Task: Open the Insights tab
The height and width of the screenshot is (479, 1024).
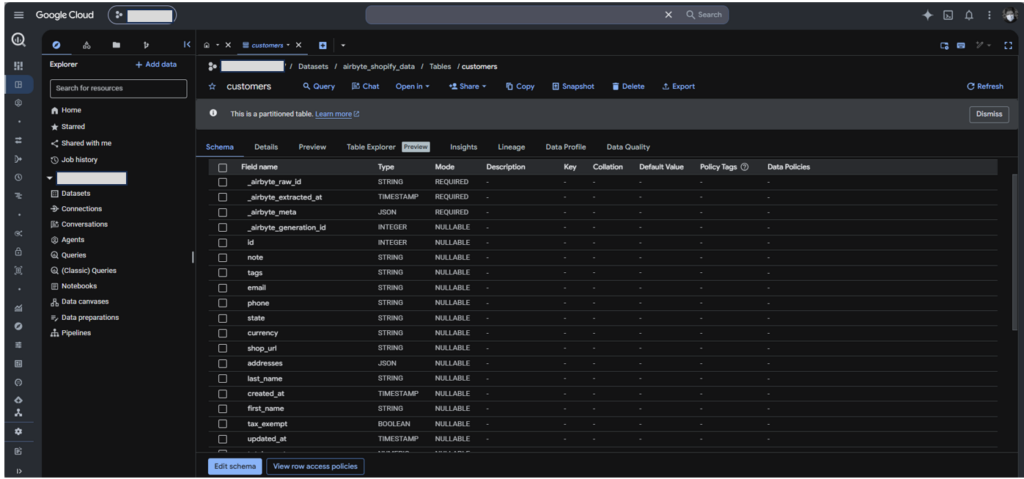Action: (464, 147)
